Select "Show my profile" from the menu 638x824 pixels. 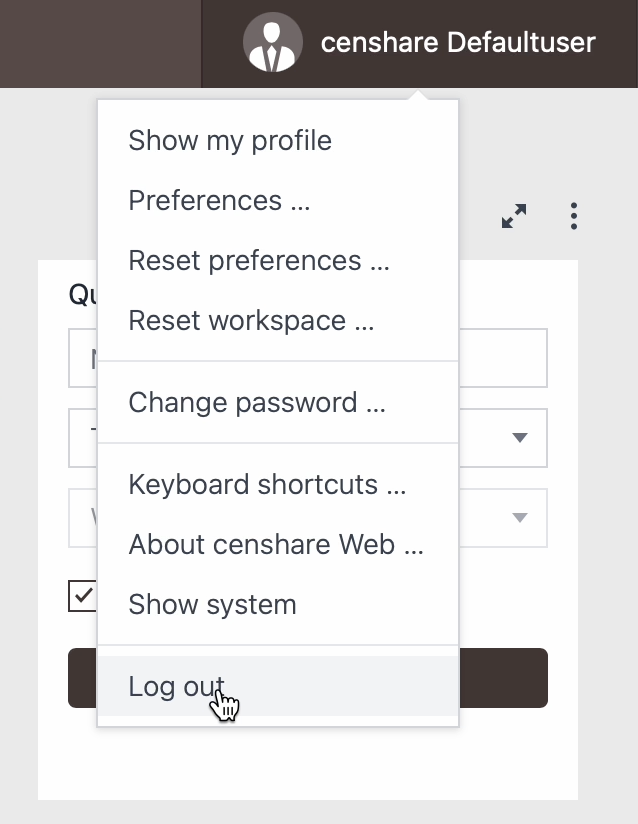229,140
